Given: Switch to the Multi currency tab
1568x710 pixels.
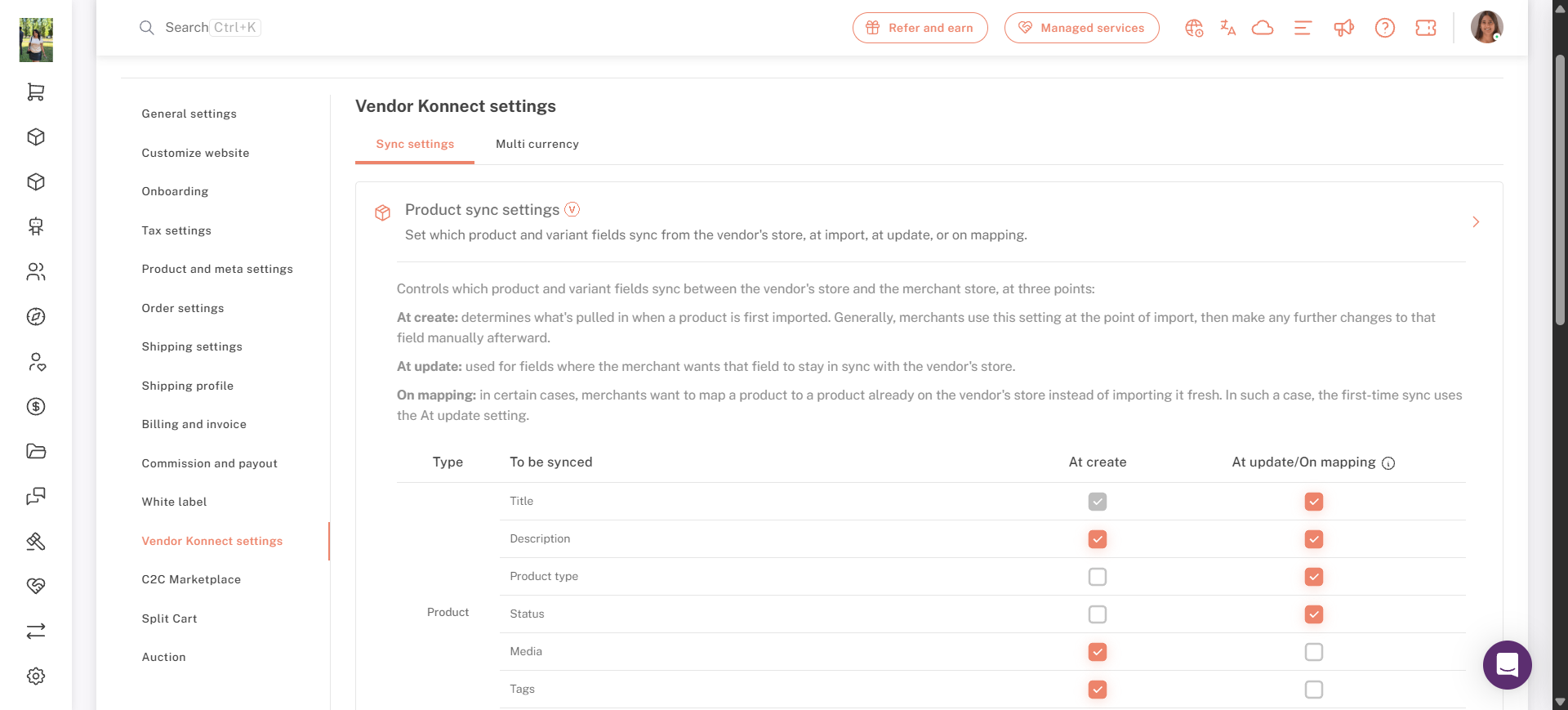Looking at the screenshot, I should (x=537, y=144).
